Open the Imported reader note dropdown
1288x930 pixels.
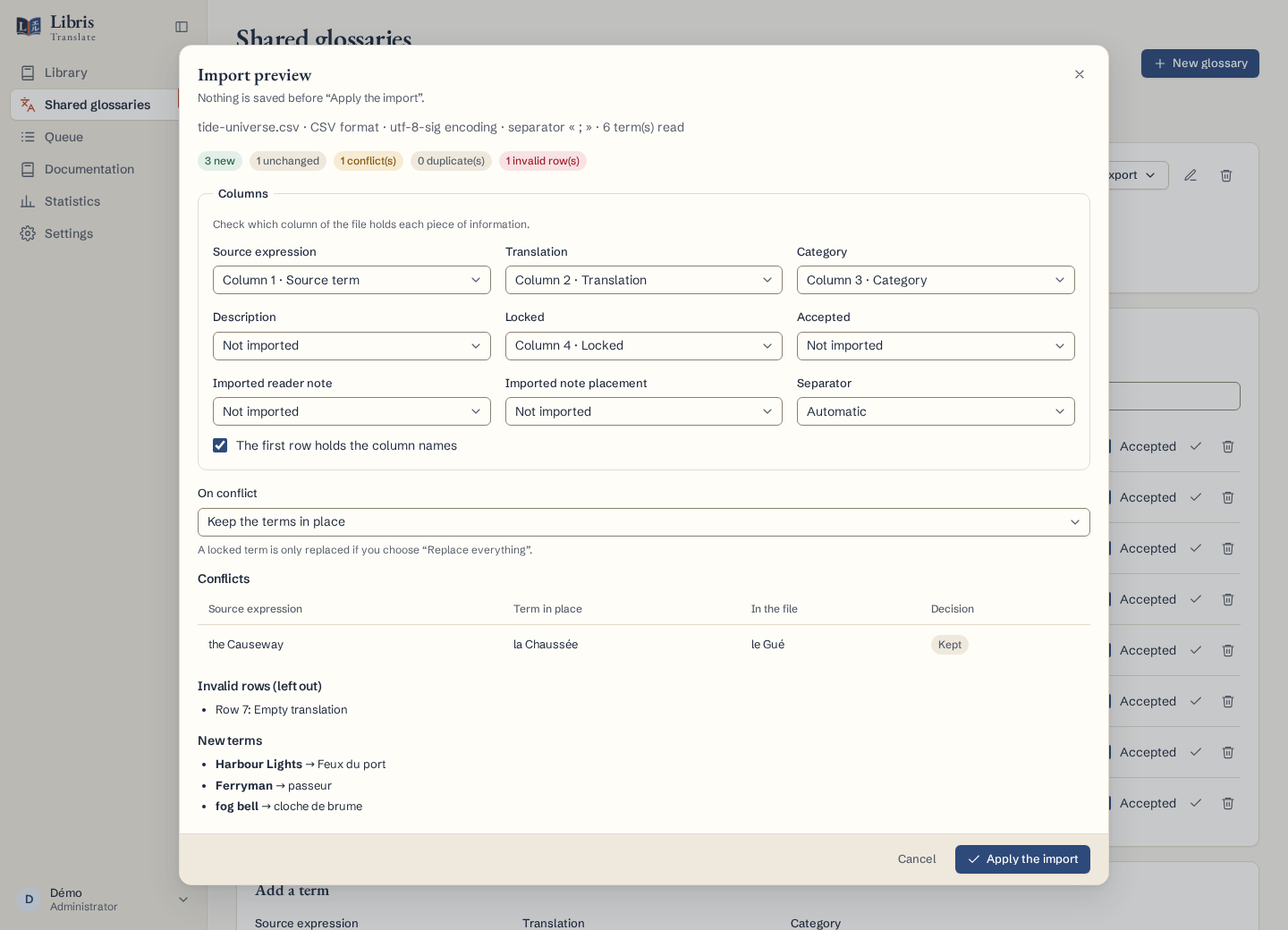coord(352,411)
